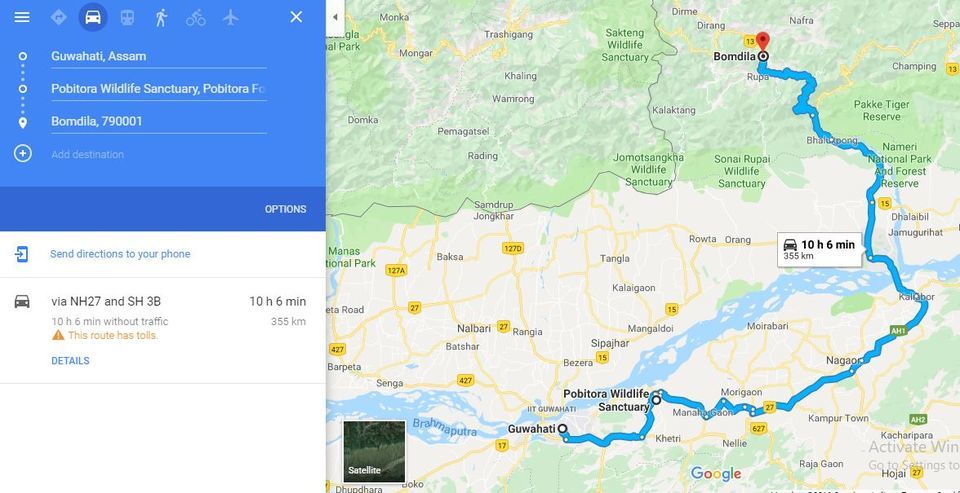
Task: Open the hamburger main menu
Action: [x=22, y=17]
